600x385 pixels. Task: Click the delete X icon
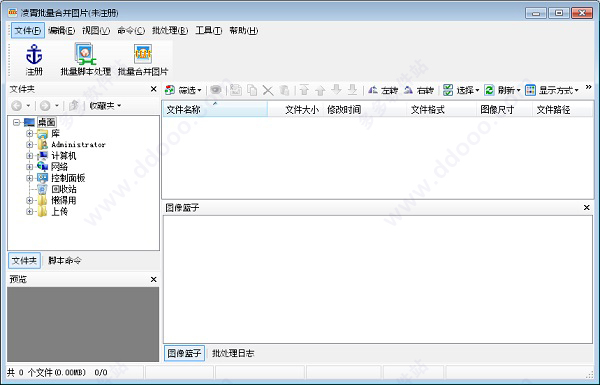(268, 91)
